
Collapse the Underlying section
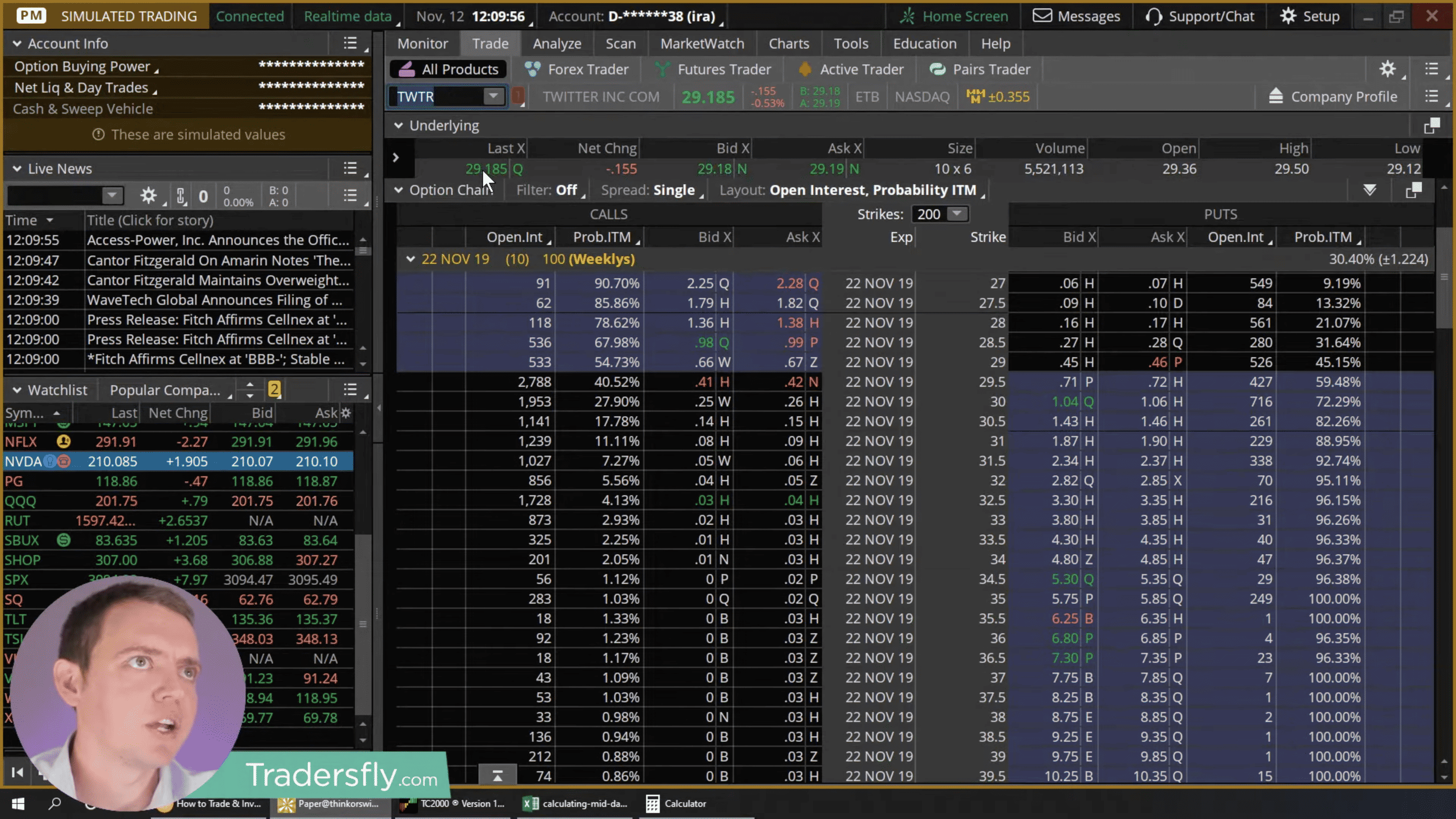pos(398,125)
